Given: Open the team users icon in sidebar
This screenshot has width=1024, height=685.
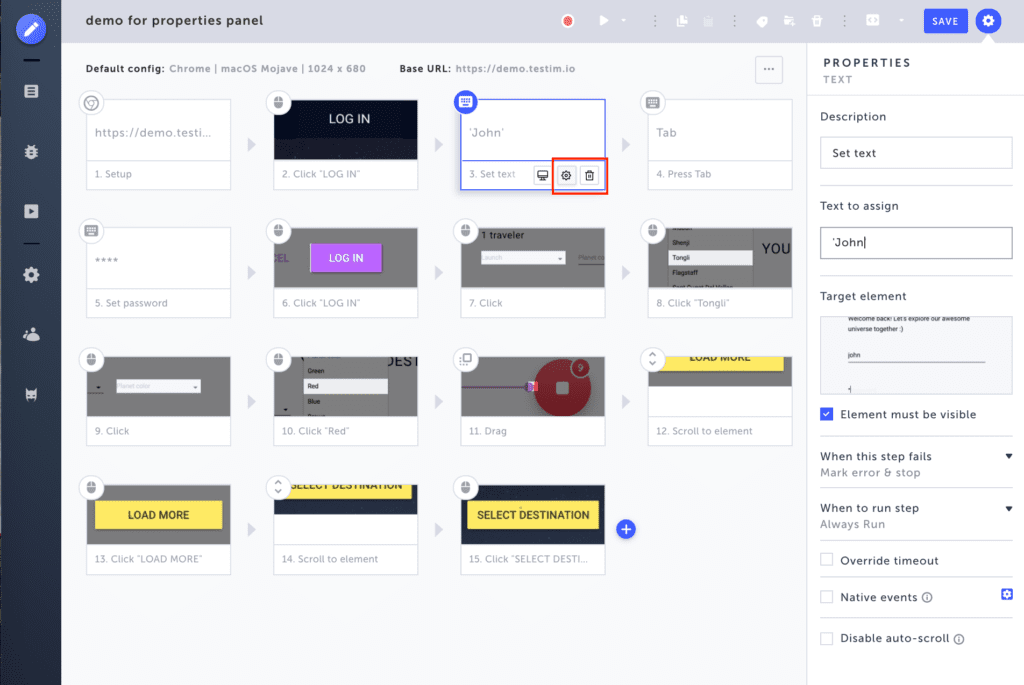Looking at the screenshot, I should click(31, 335).
